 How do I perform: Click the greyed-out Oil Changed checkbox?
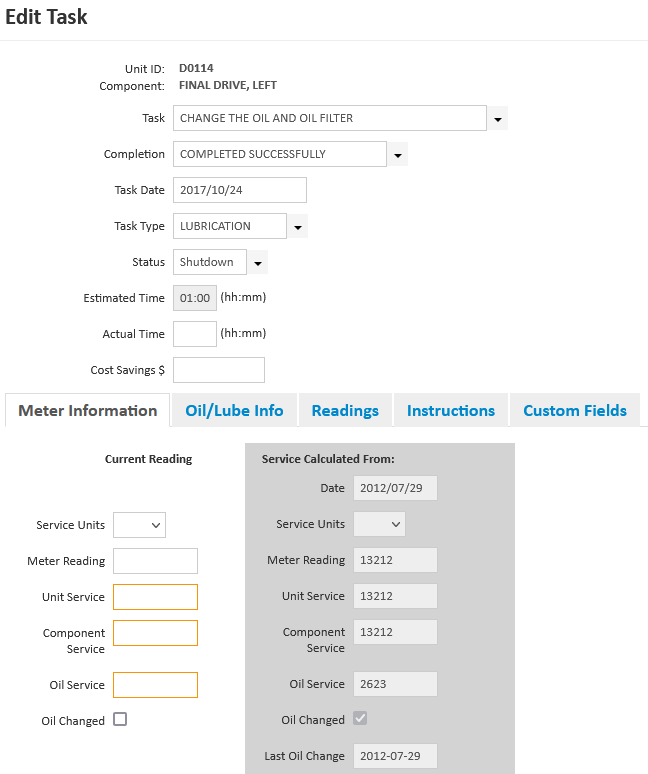pos(360,719)
